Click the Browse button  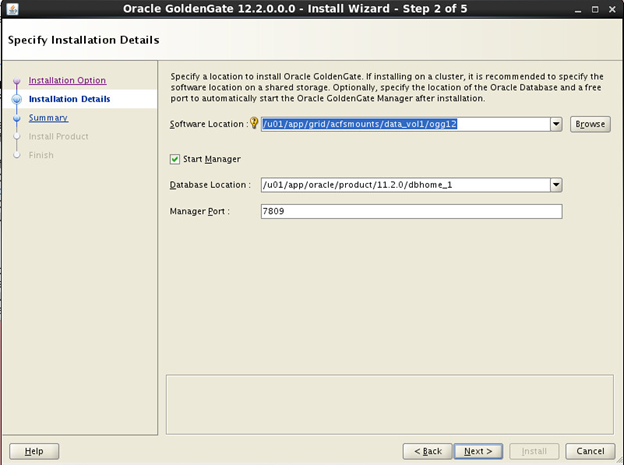(590, 124)
